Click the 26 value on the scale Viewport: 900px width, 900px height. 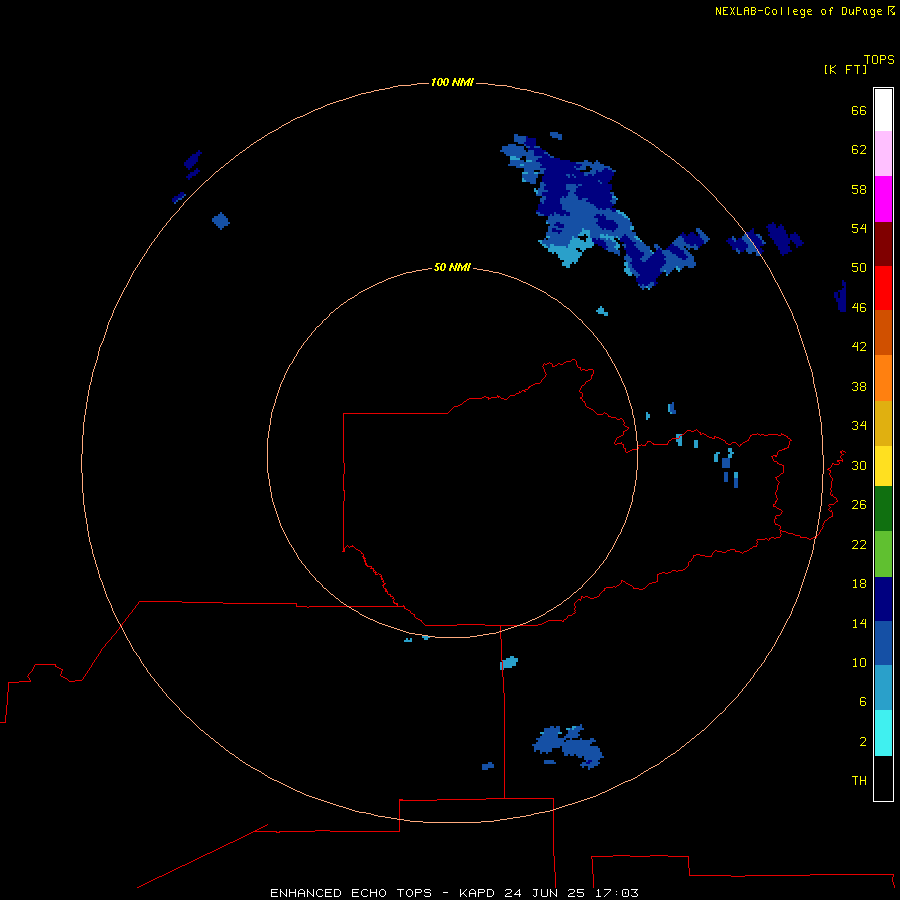coord(859,505)
